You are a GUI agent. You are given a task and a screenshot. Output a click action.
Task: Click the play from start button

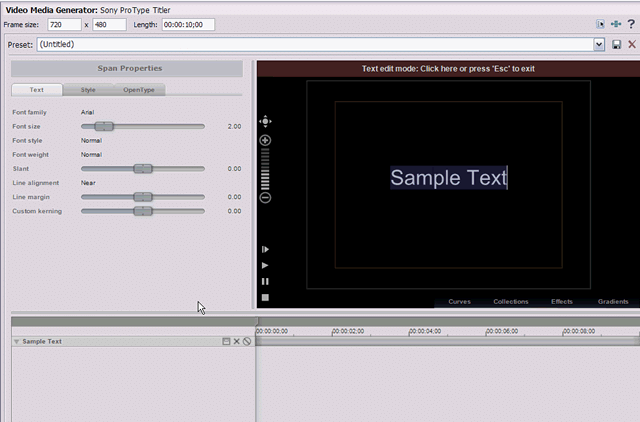point(265,249)
